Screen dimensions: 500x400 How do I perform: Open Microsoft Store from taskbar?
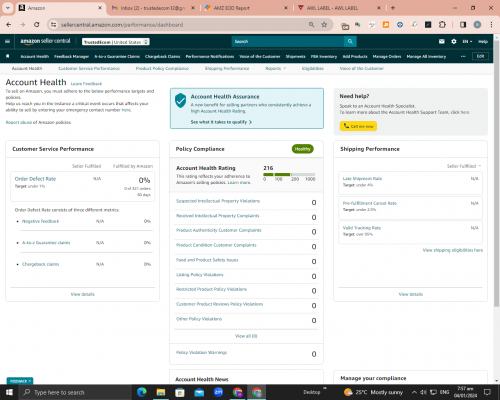coord(180,392)
